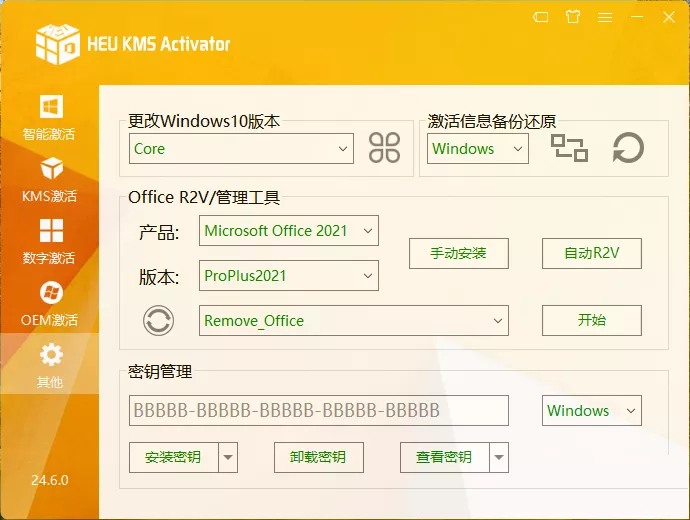Expand the ProPlus2021 version dropdown
This screenshot has height=520, width=690.
click(289, 275)
